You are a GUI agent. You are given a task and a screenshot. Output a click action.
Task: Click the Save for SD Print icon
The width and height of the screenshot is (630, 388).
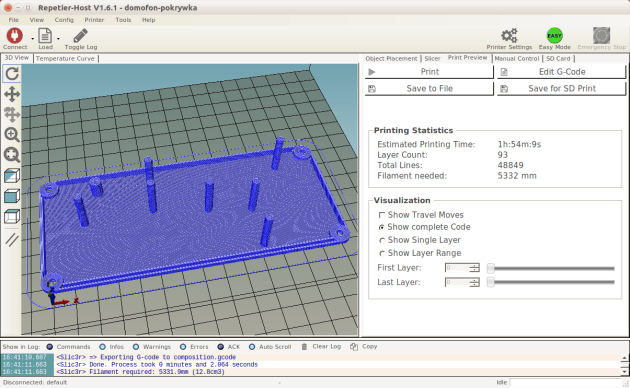click(x=504, y=89)
